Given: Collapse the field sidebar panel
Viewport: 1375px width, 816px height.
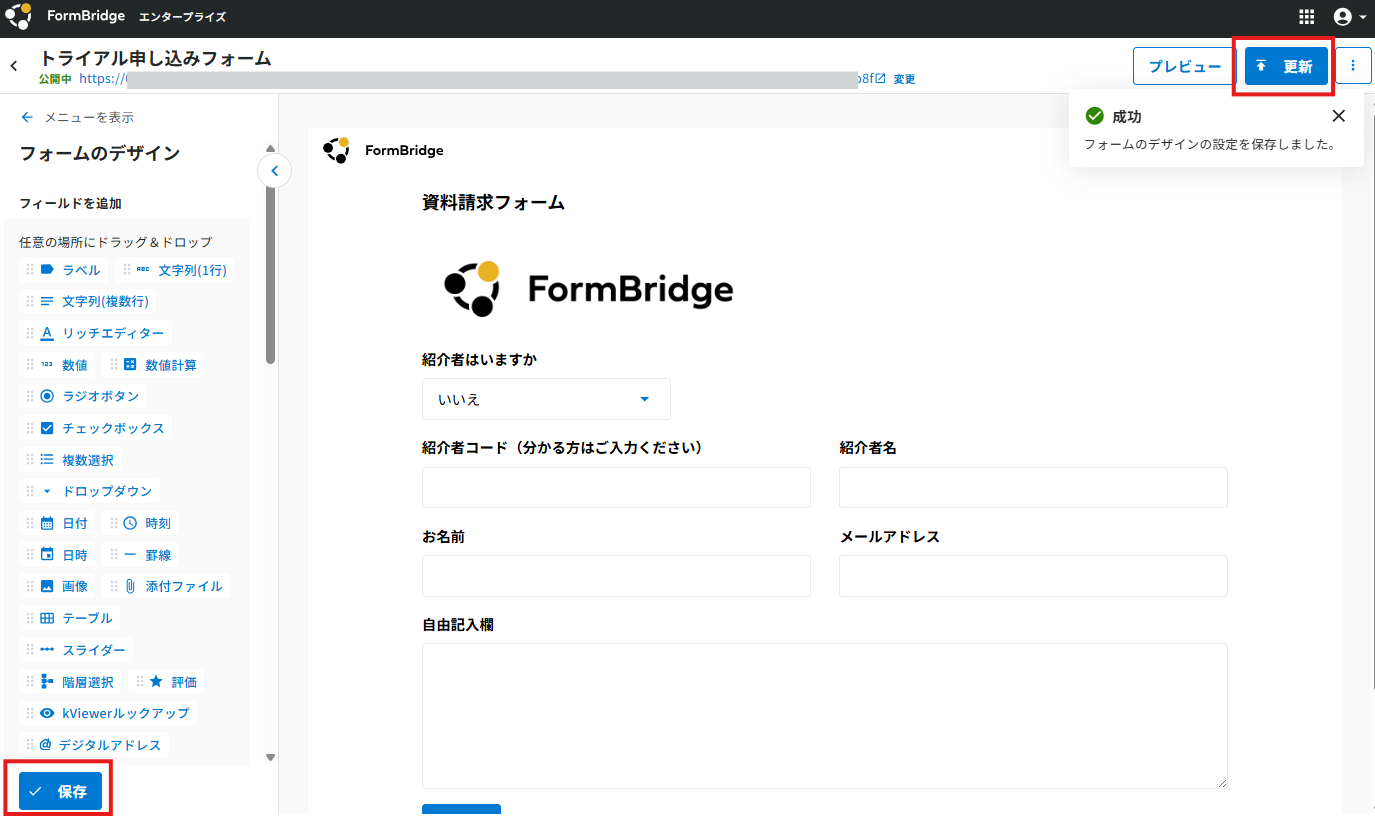Looking at the screenshot, I should click(275, 171).
